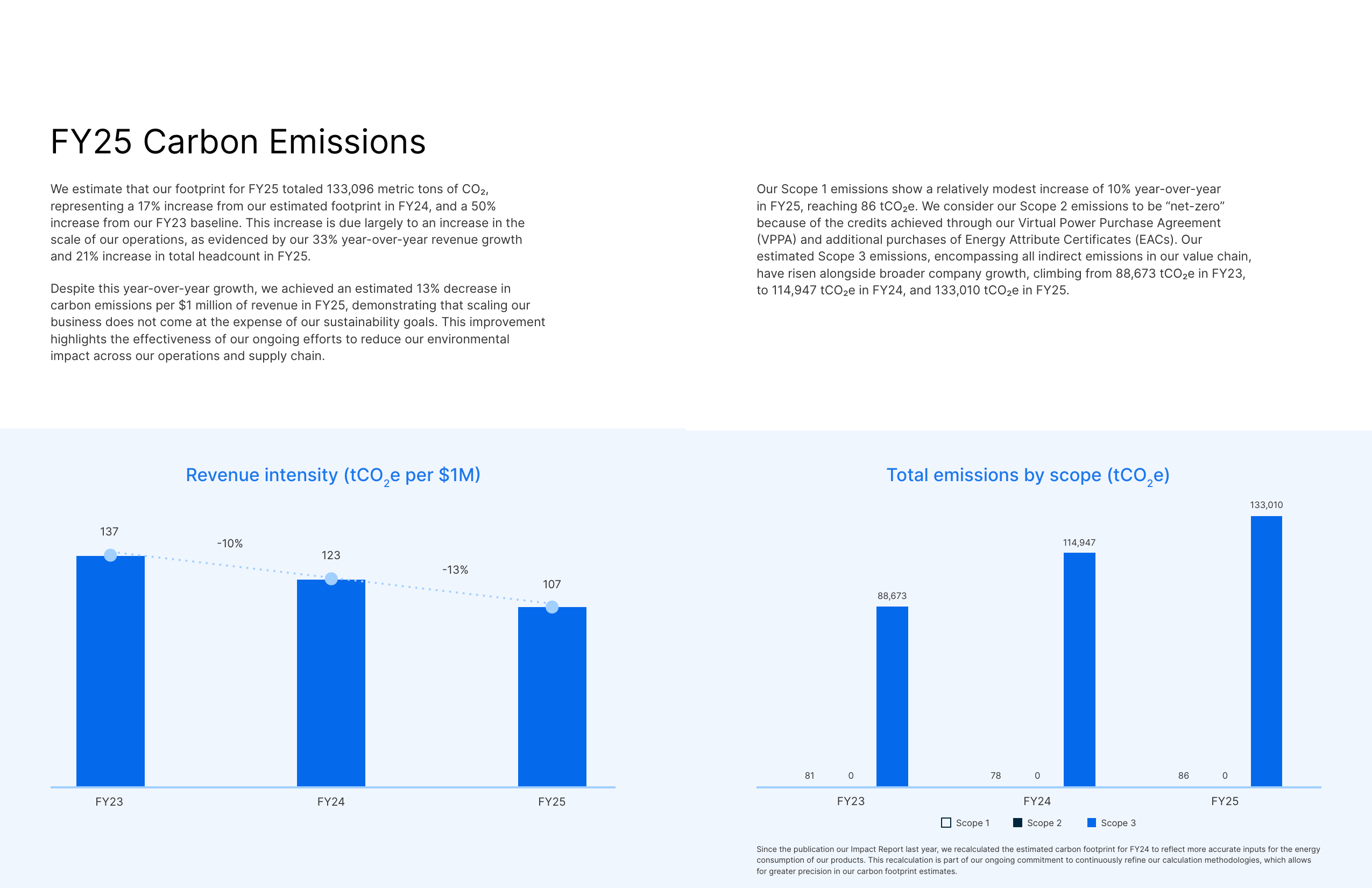Click the 'Revenue intensity (tCO2e per $1M)' chart title
Image resolution: width=1372 pixels, height=888 pixels.
coord(333,476)
